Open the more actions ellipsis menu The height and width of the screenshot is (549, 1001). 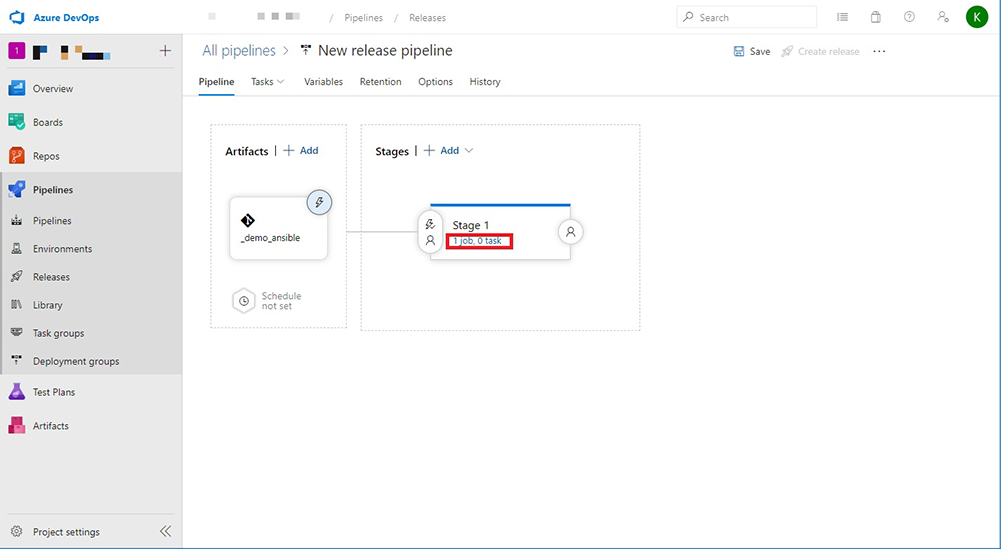click(x=879, y=52)
